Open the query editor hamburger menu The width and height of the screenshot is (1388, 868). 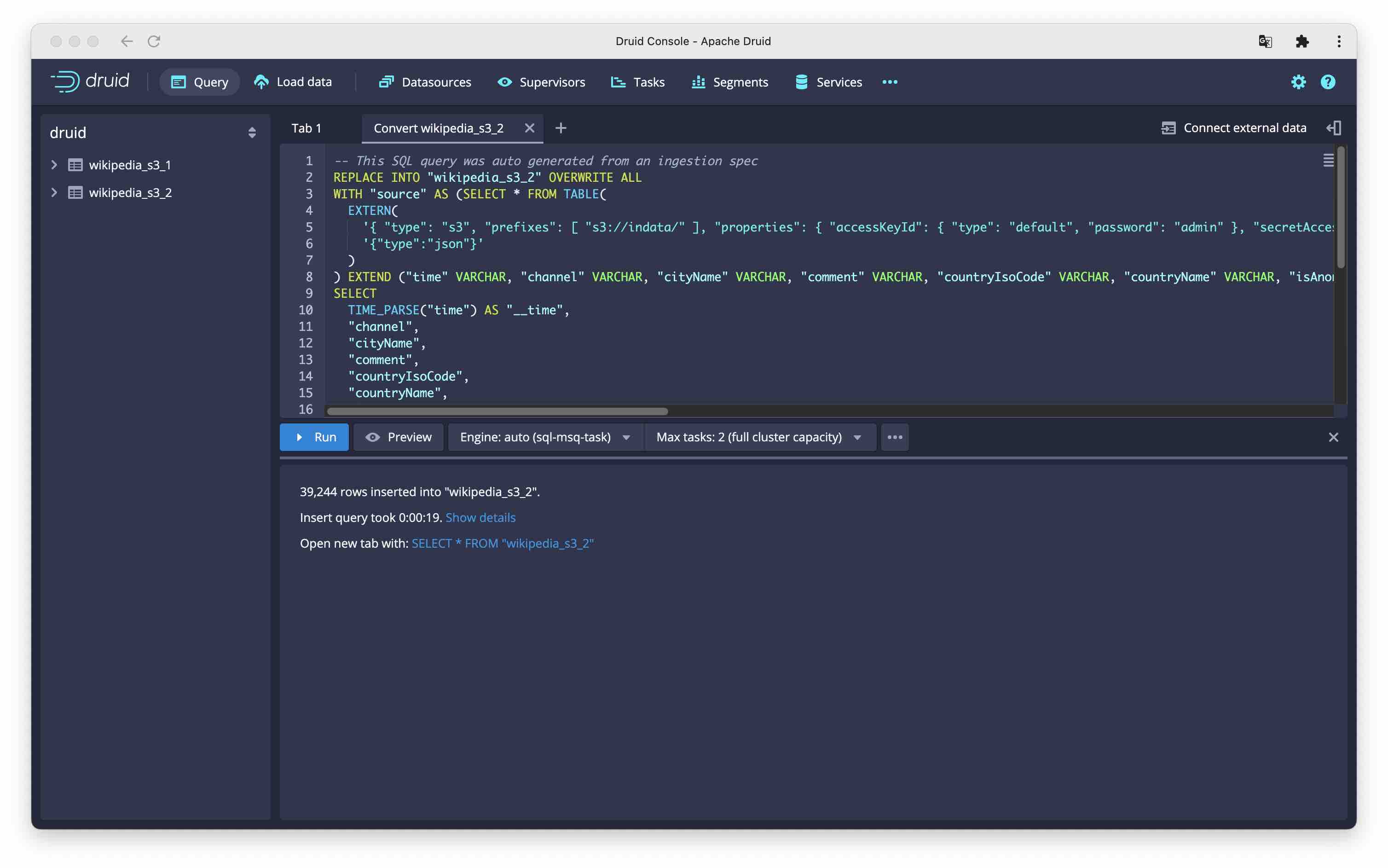pos(1328,161)
